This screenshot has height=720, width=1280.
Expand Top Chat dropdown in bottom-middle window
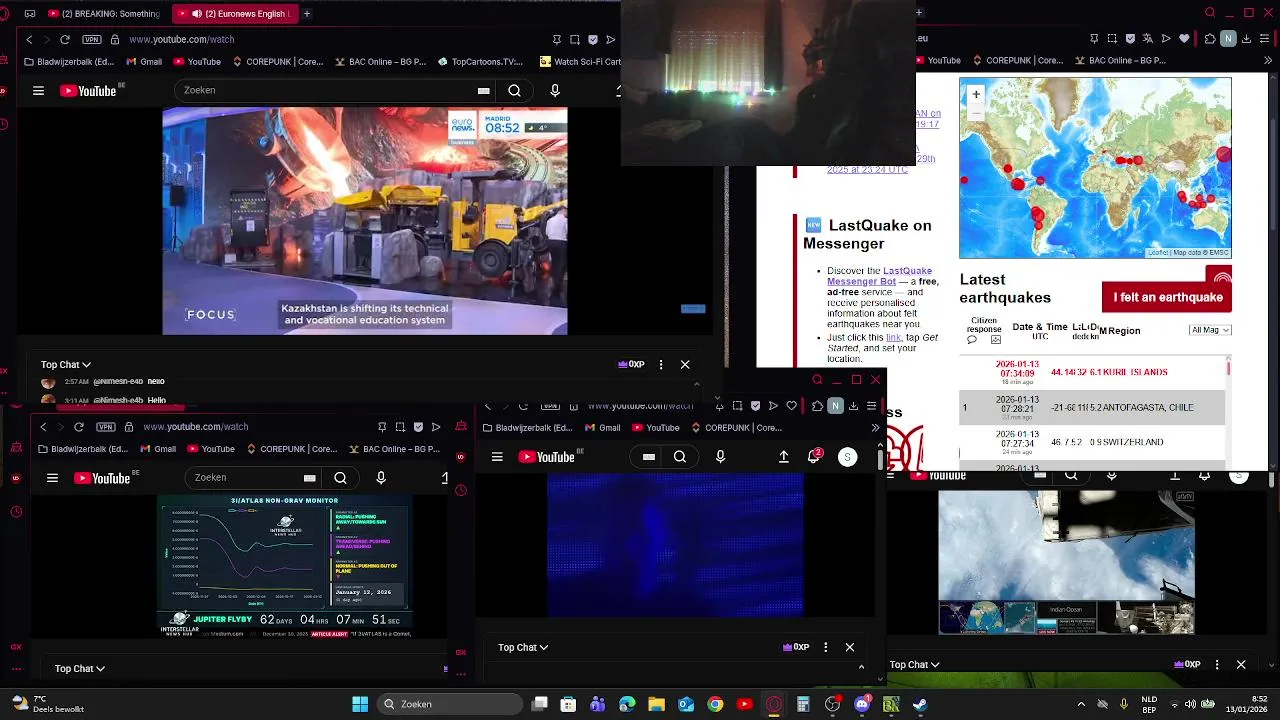pos(523,648)
